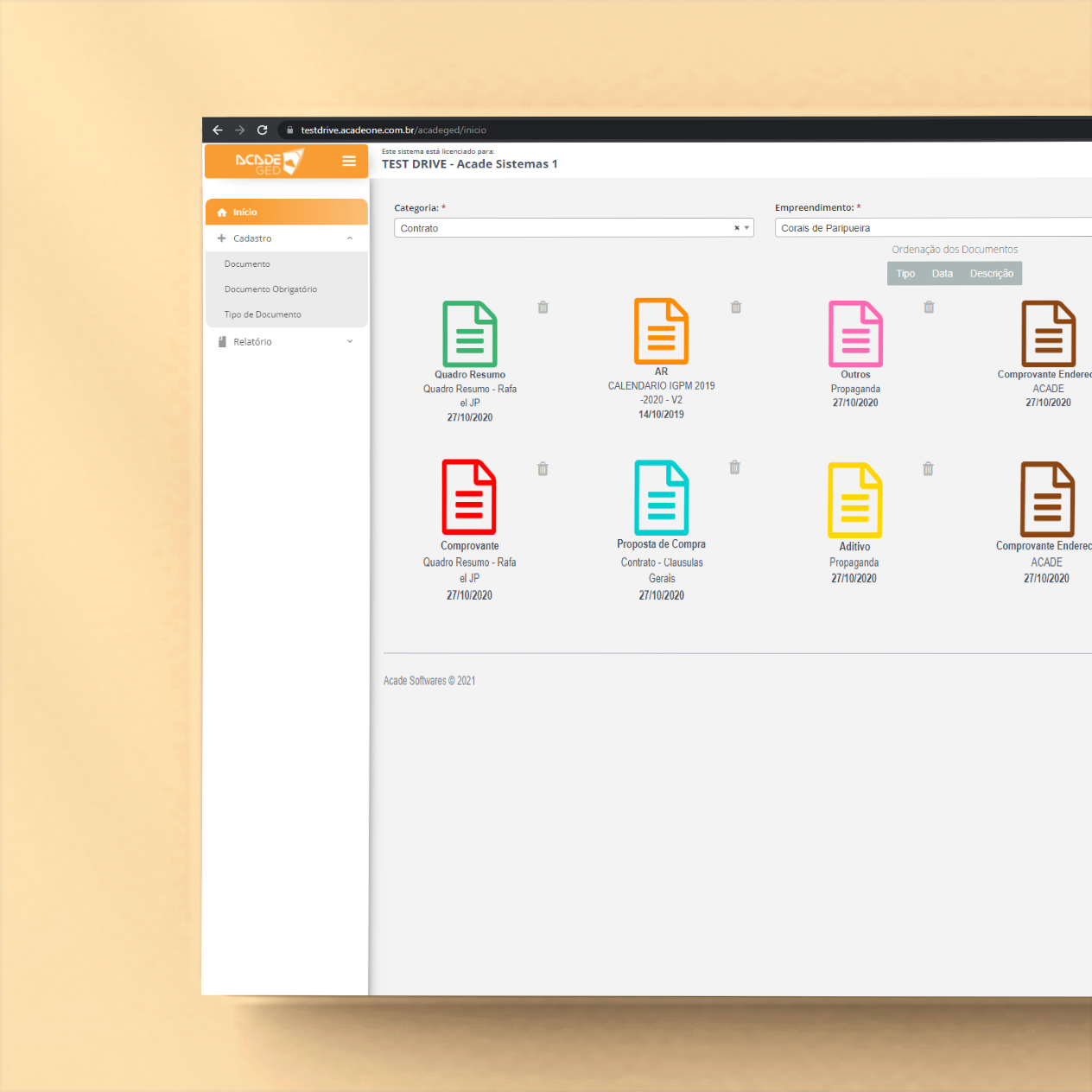Open the Categoria dropdown arrow
Screen dimensions: 1092x1092
(x=746, y=228)
